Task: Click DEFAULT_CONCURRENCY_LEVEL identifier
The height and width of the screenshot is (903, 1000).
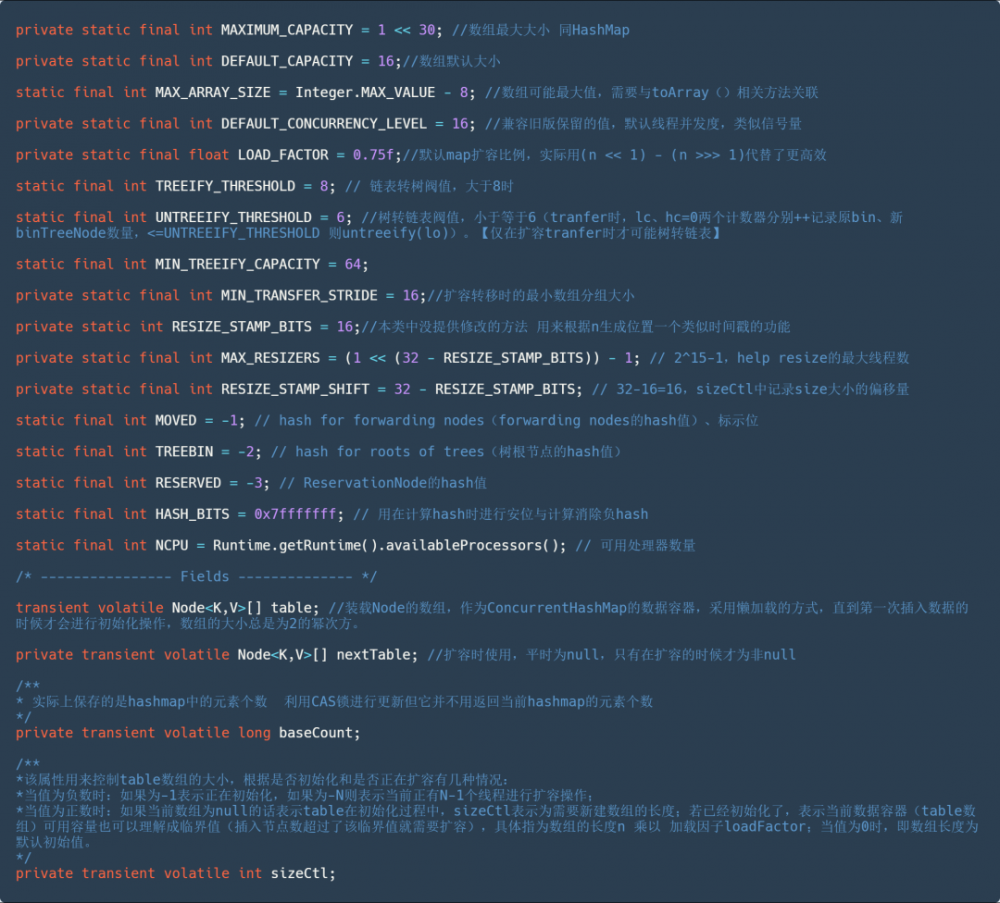Action: [x=324, y=124]
